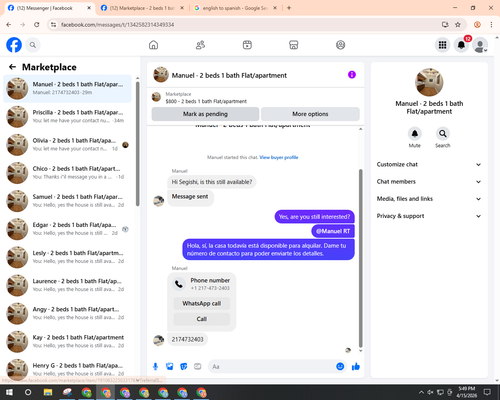
Task: Go to the Home feed icon
Action: [153, 45]
